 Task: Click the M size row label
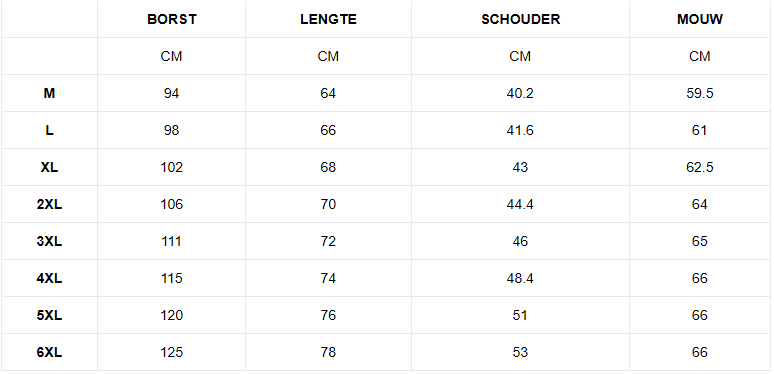coord(49,93)
